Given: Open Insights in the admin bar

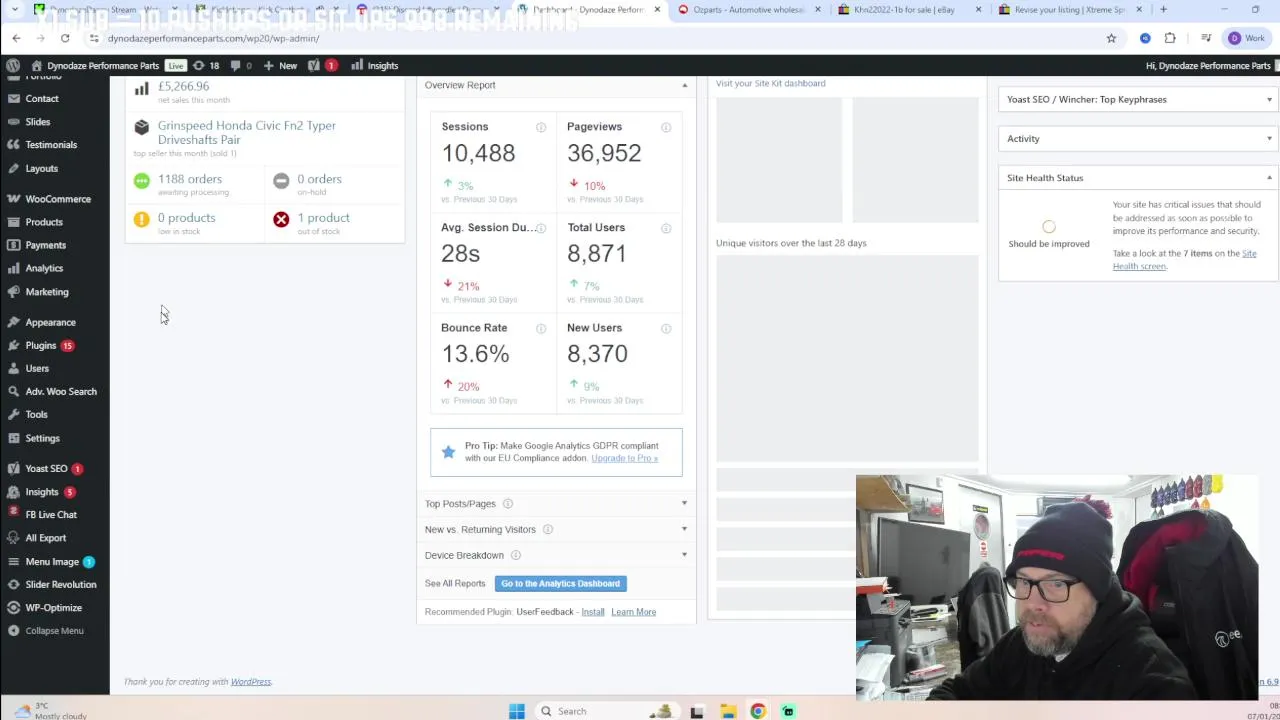Looking at the screenshot, I should pyautogui.click(x=374, y=65).
